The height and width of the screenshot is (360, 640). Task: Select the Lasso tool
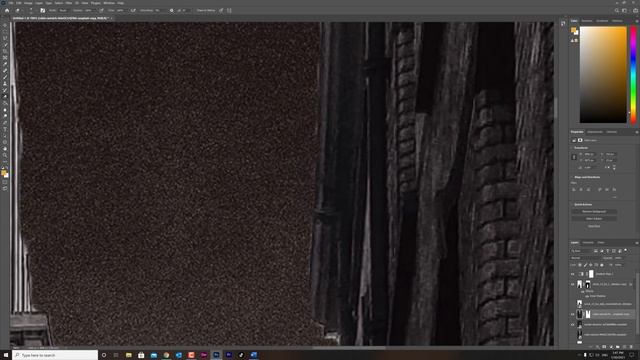[5, 38]
